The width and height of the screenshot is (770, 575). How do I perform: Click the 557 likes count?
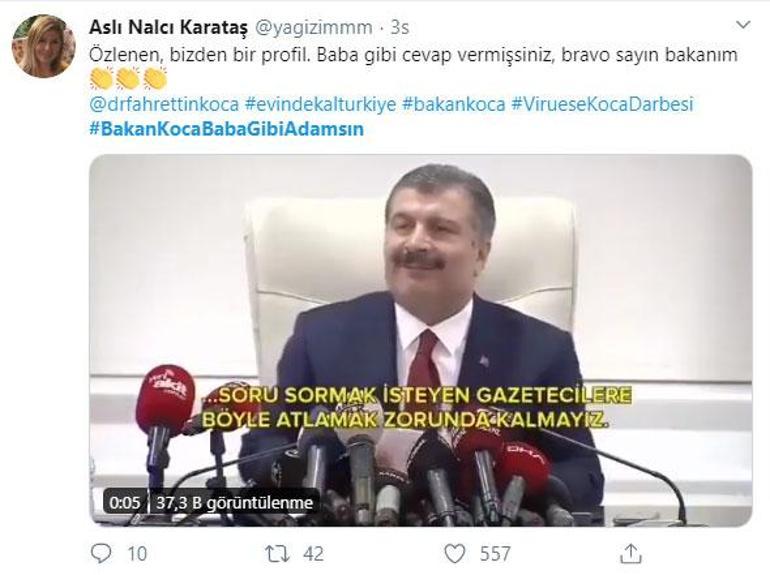click(x=495, y=554)
